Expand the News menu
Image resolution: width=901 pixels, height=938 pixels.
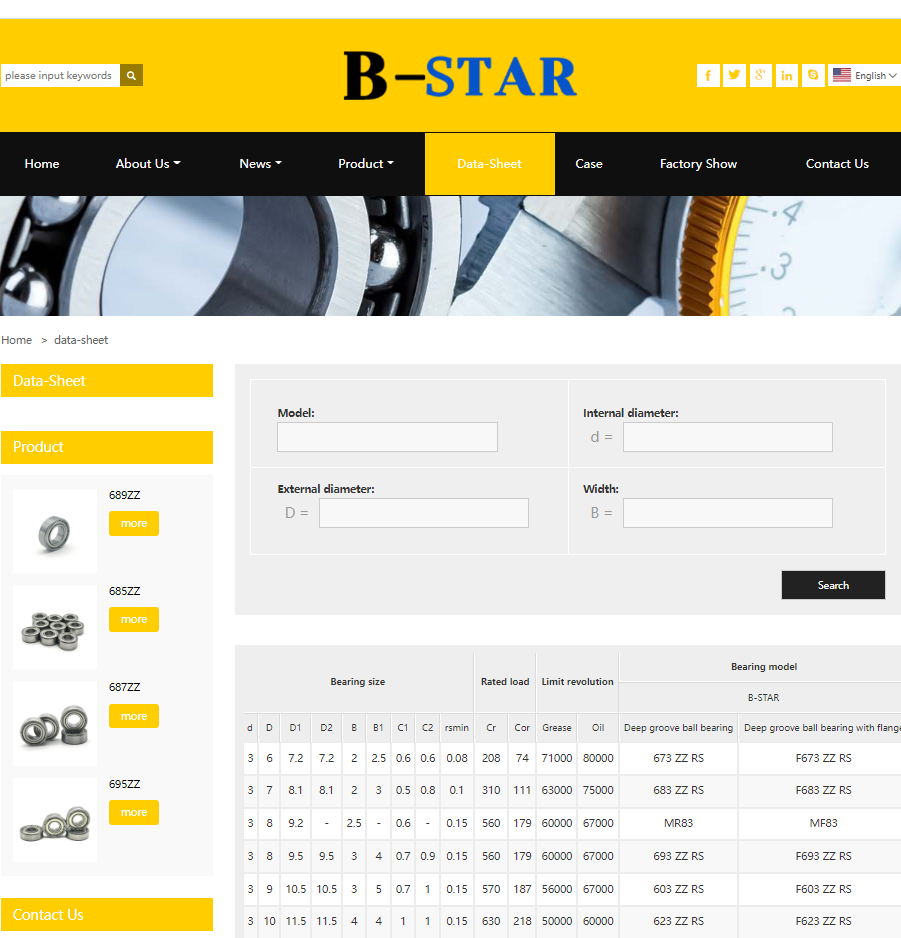tap(260, 164)
